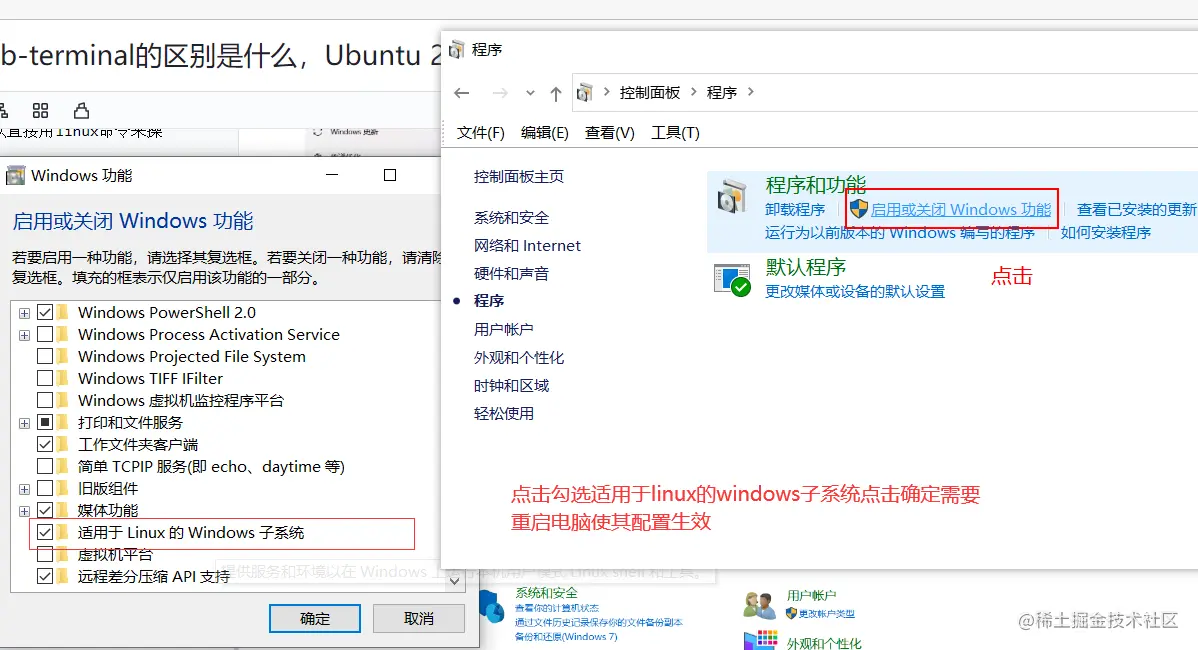The width and height of the screenshot is (1198, 650).
Task: Click the folder icon of Windows TIFF IFilter
Action: [x=63, y=378]
